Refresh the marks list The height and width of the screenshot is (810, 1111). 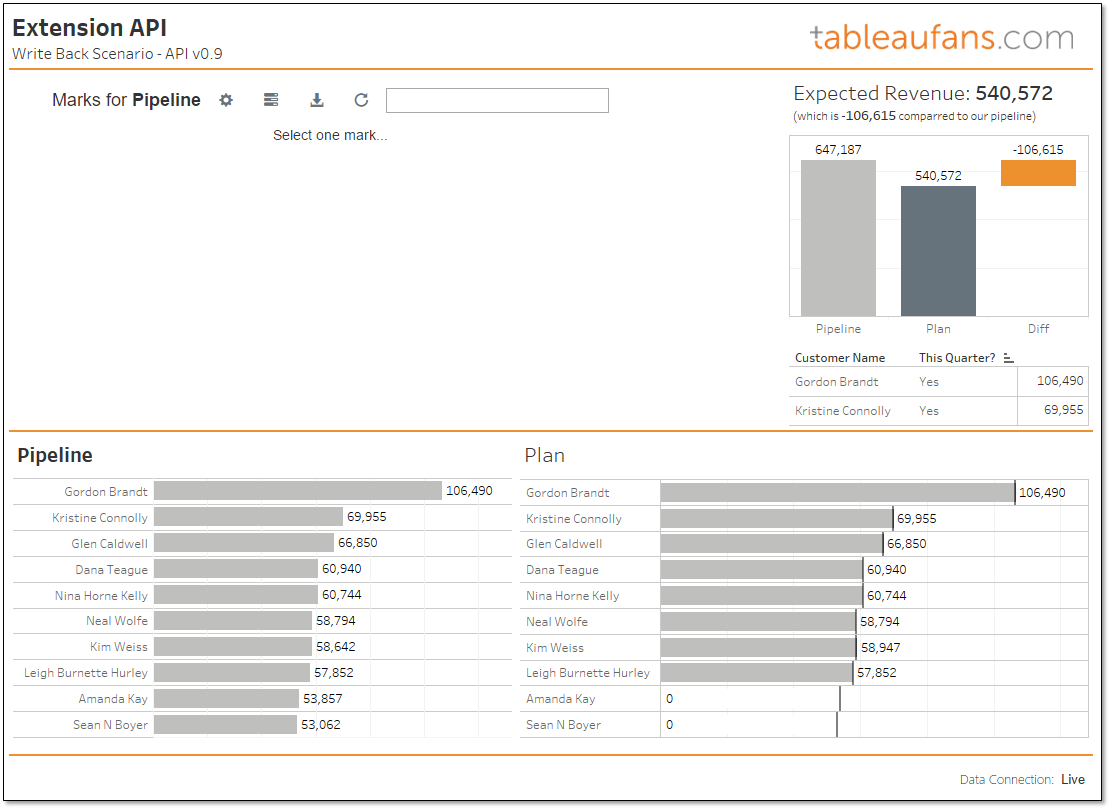tap(361, 100)
